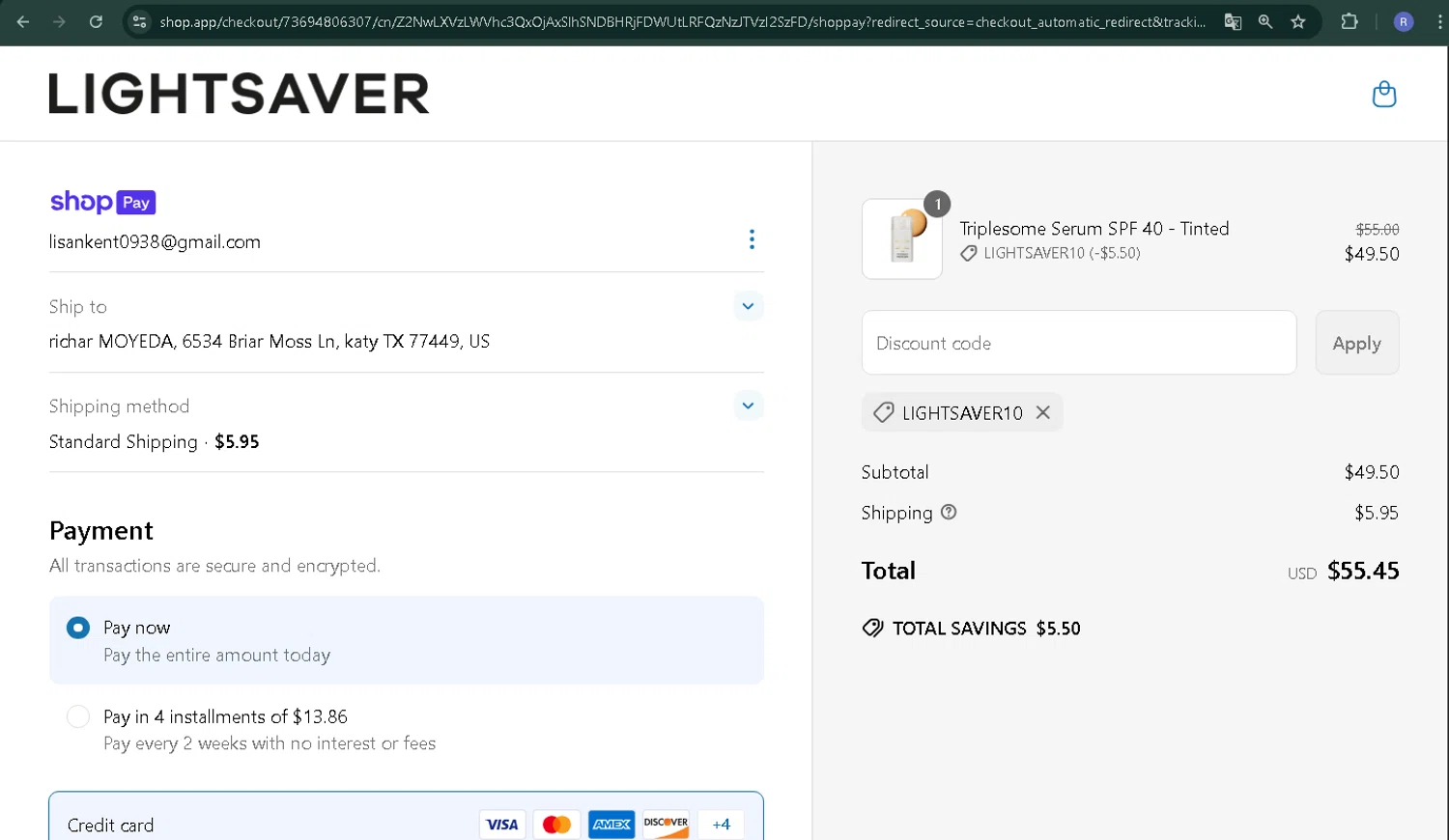The image size is (1449, 840).
Task: Open the Chrome three-dot menu
Action: click(1439, 21)
